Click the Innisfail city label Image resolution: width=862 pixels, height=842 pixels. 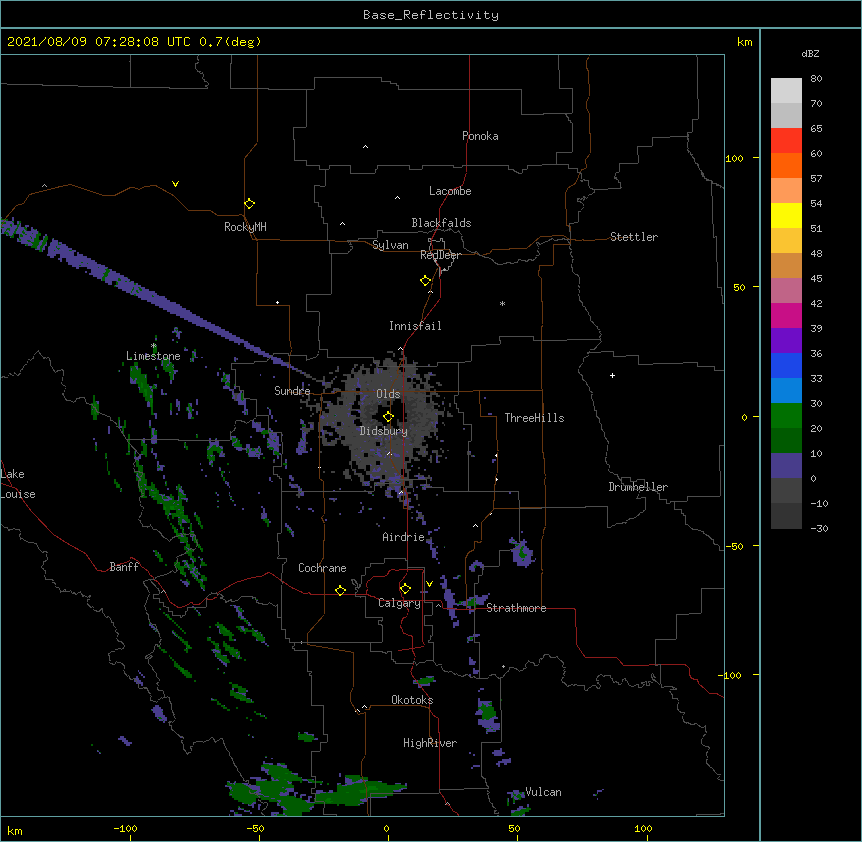pos(415,326)
